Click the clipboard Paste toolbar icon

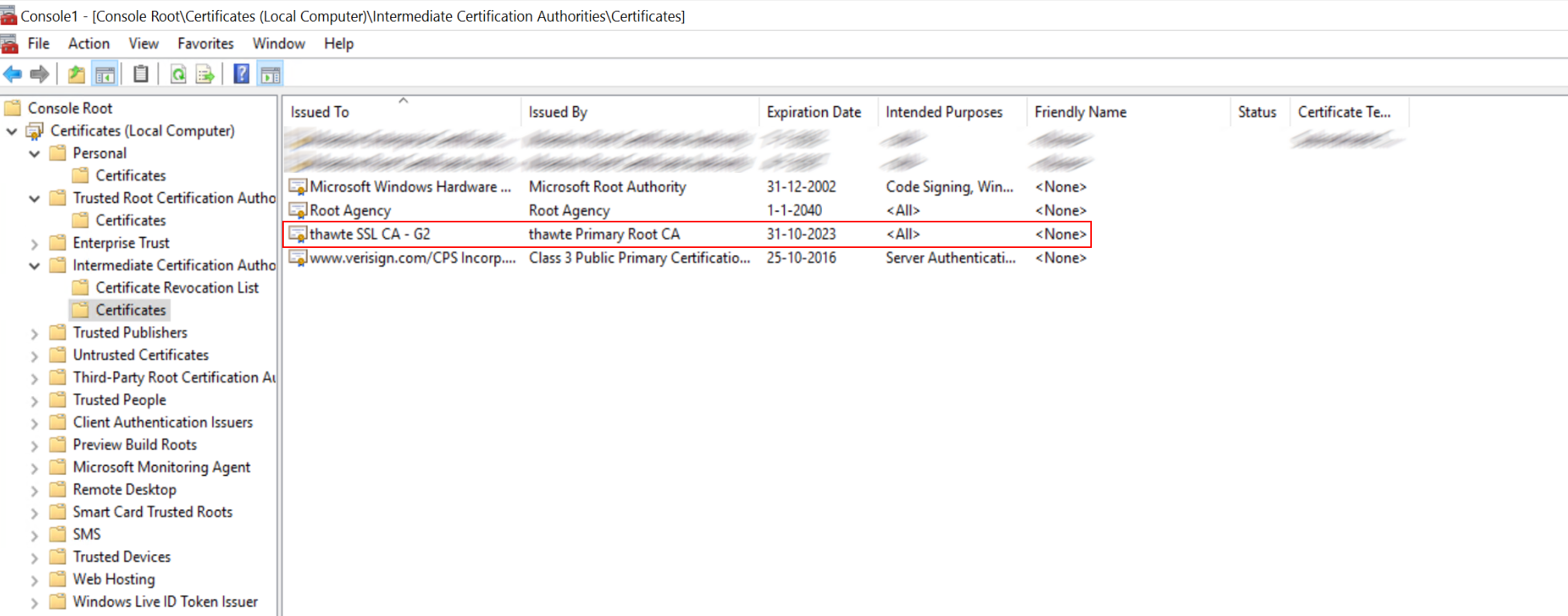(140, 74)
